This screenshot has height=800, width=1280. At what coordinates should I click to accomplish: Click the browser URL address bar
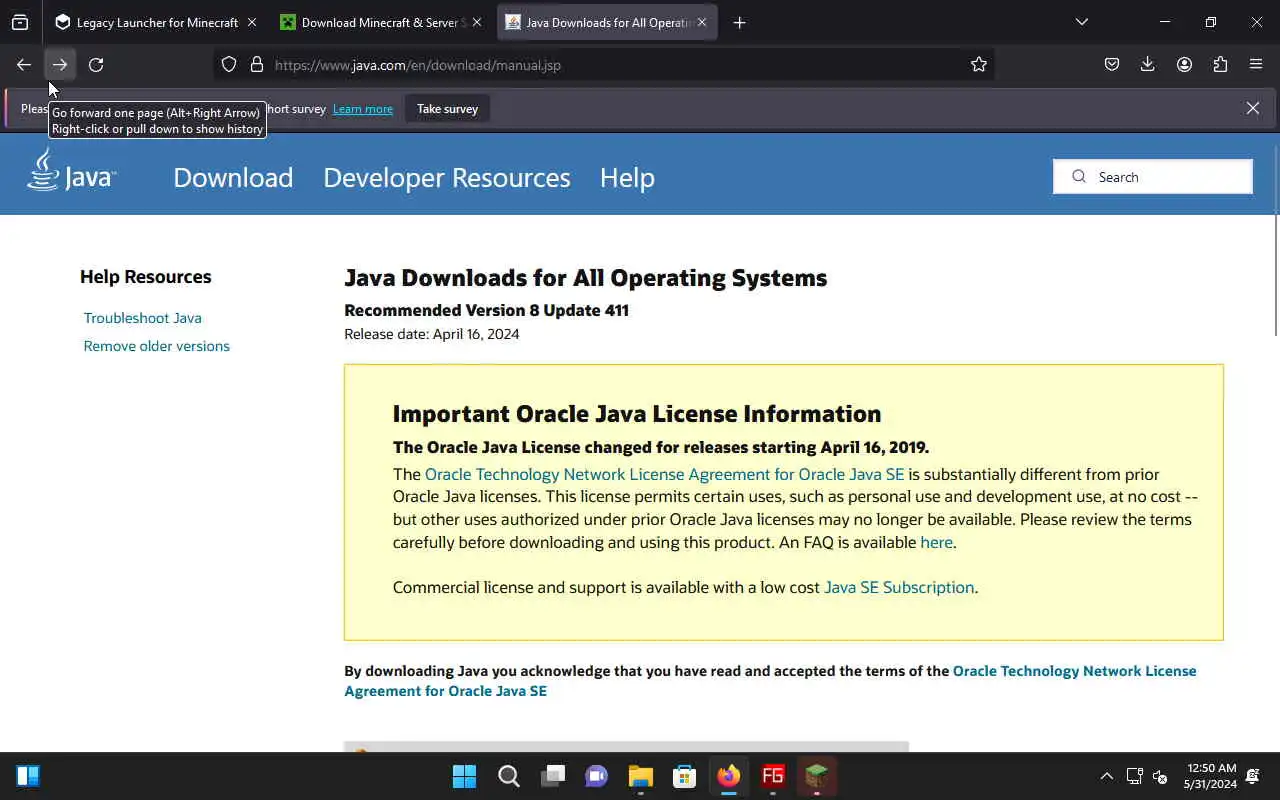click(606, 65)
